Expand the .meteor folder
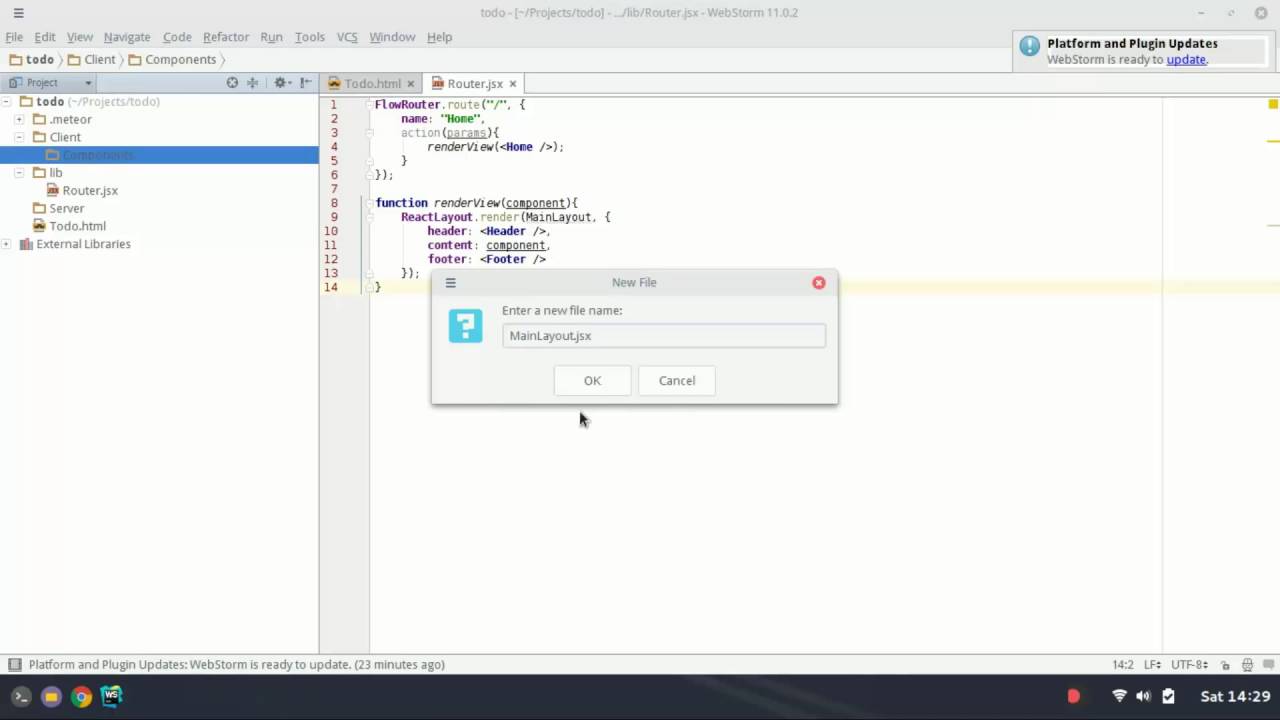 coord(19,119)
